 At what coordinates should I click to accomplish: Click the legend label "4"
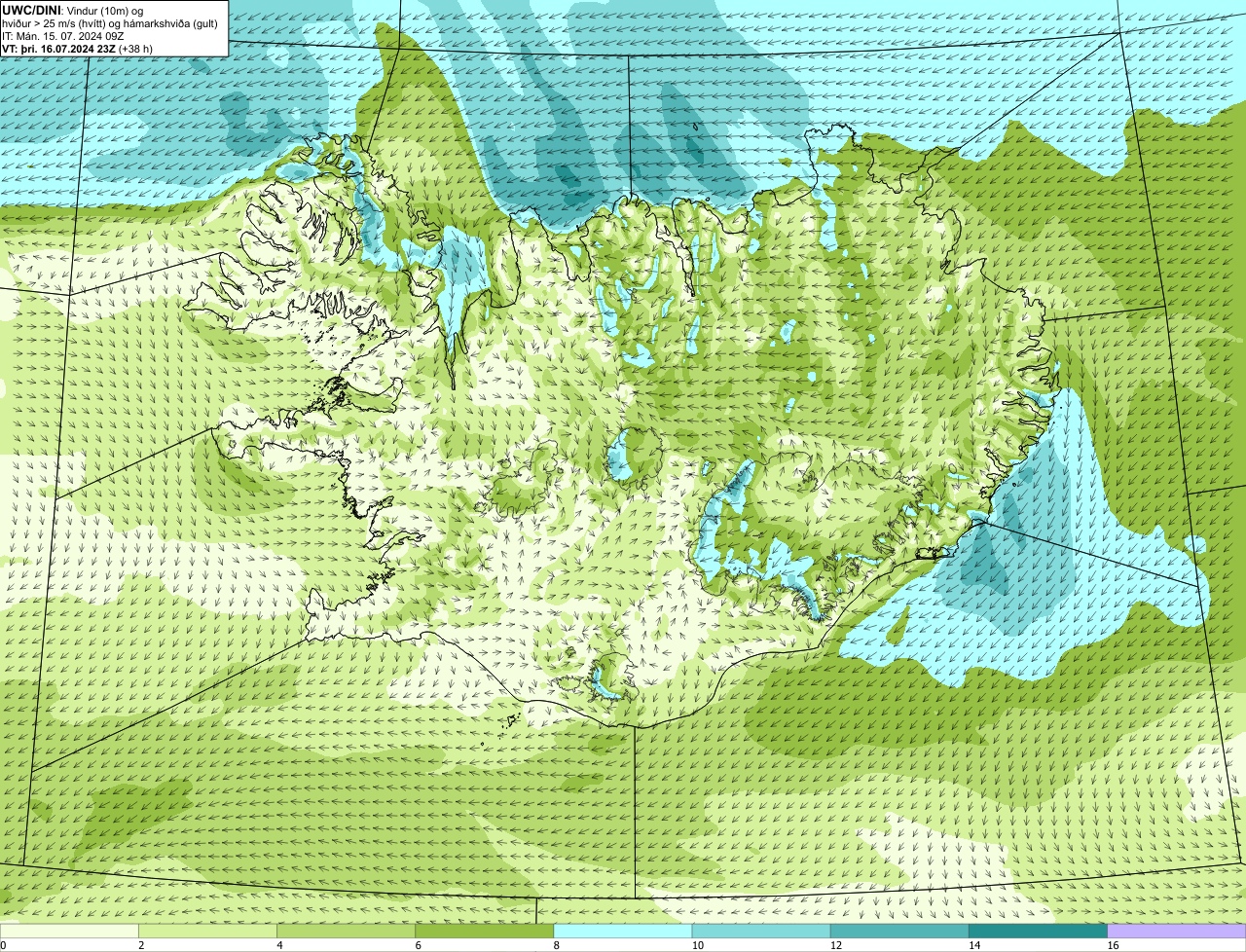[279, 945]
